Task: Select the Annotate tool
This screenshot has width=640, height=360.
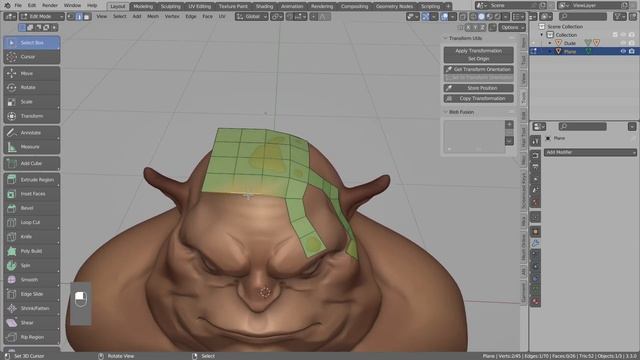Action: pos(31,133)
